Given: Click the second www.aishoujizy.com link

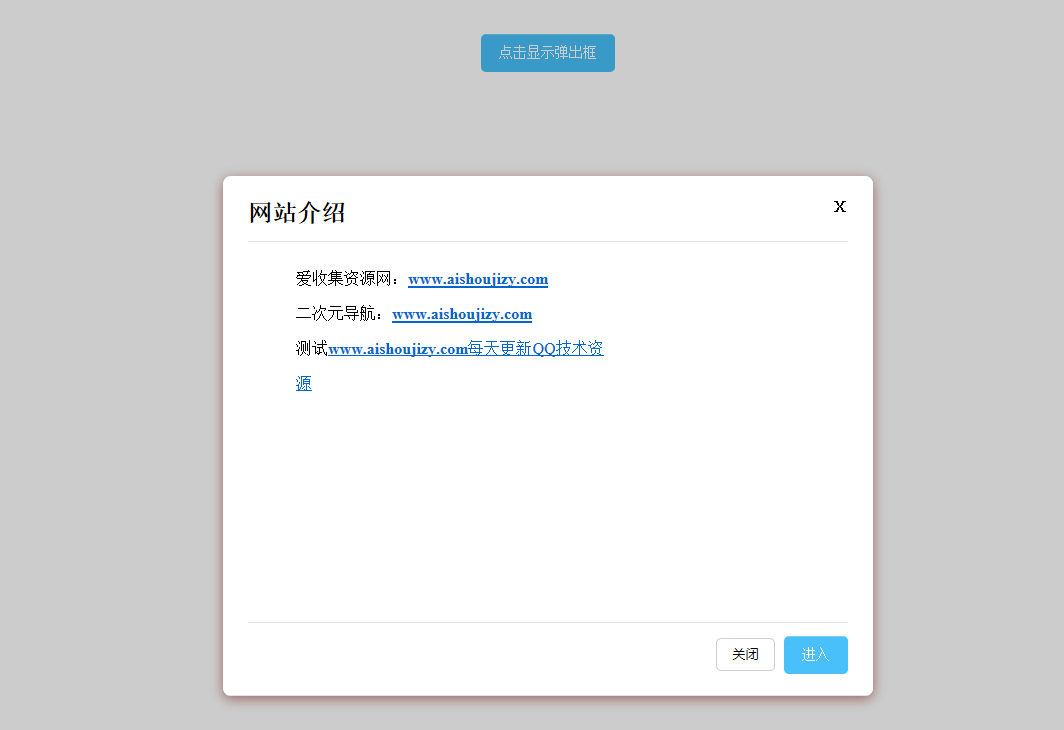Looking at the screenshot, I should (462, 314).
